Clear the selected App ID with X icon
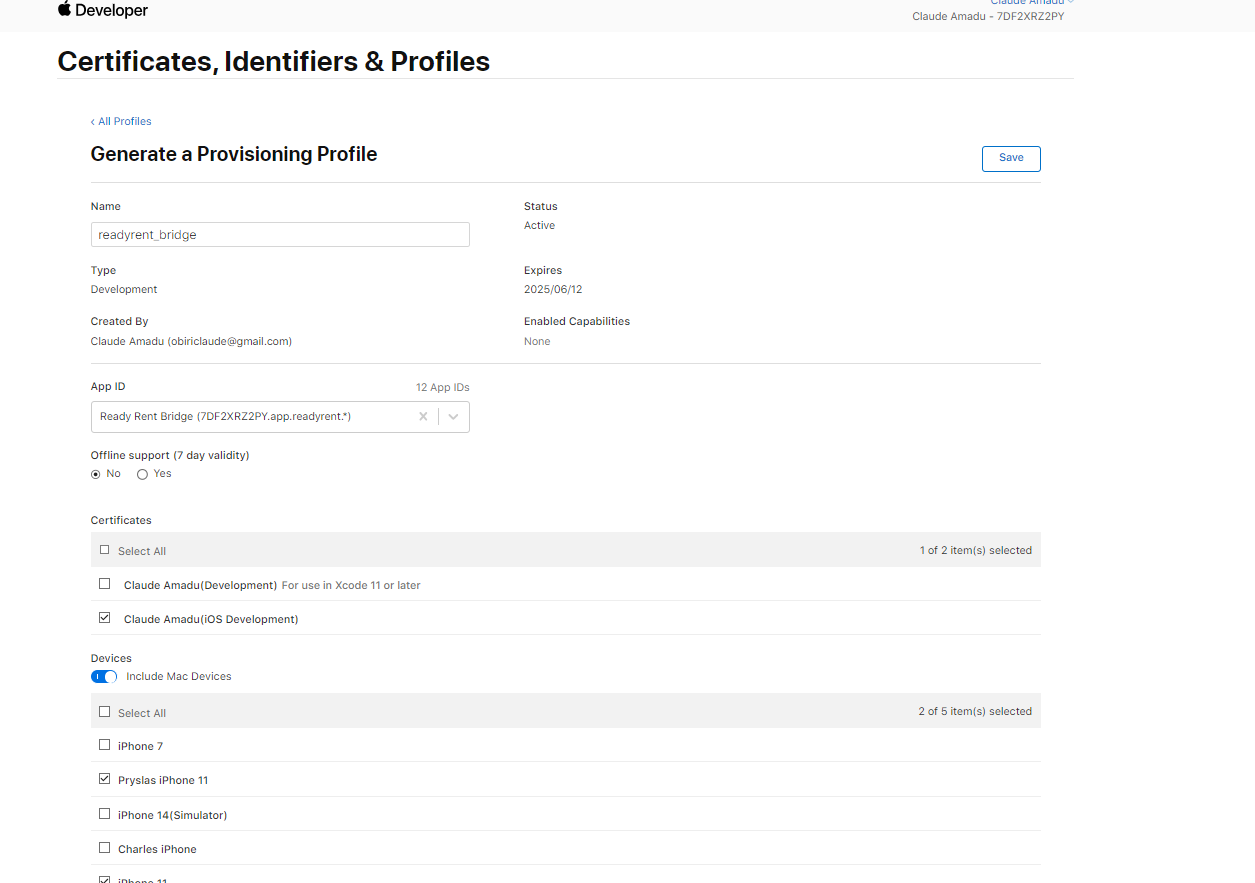This screenshot has height=883, width=1255. (x=423, y=417)
